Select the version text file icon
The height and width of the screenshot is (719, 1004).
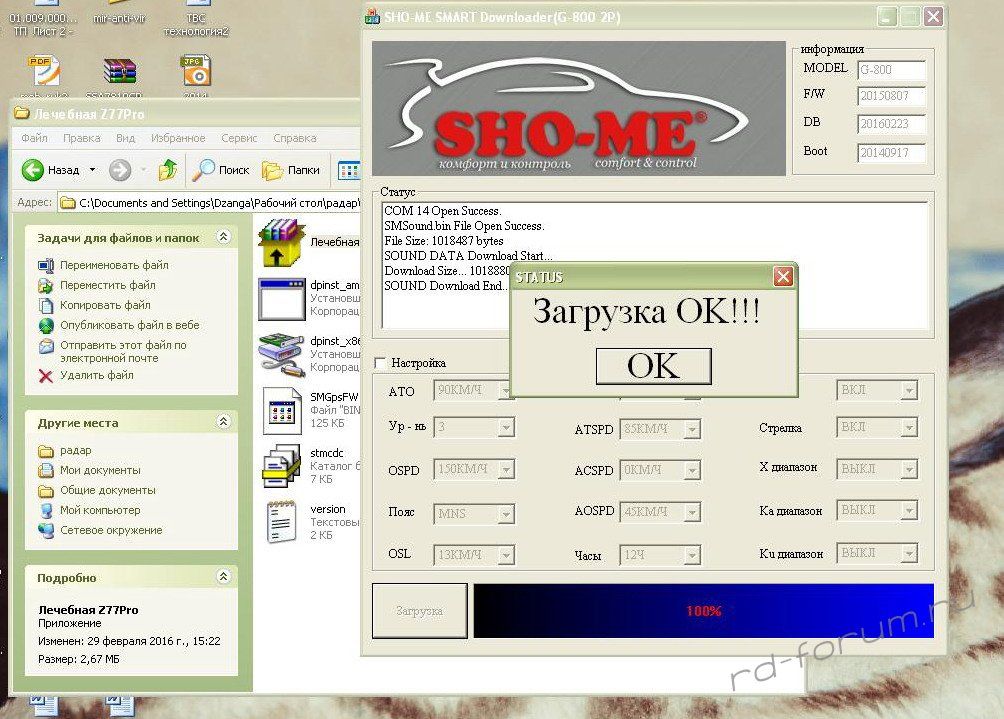(x=281, y=522)
